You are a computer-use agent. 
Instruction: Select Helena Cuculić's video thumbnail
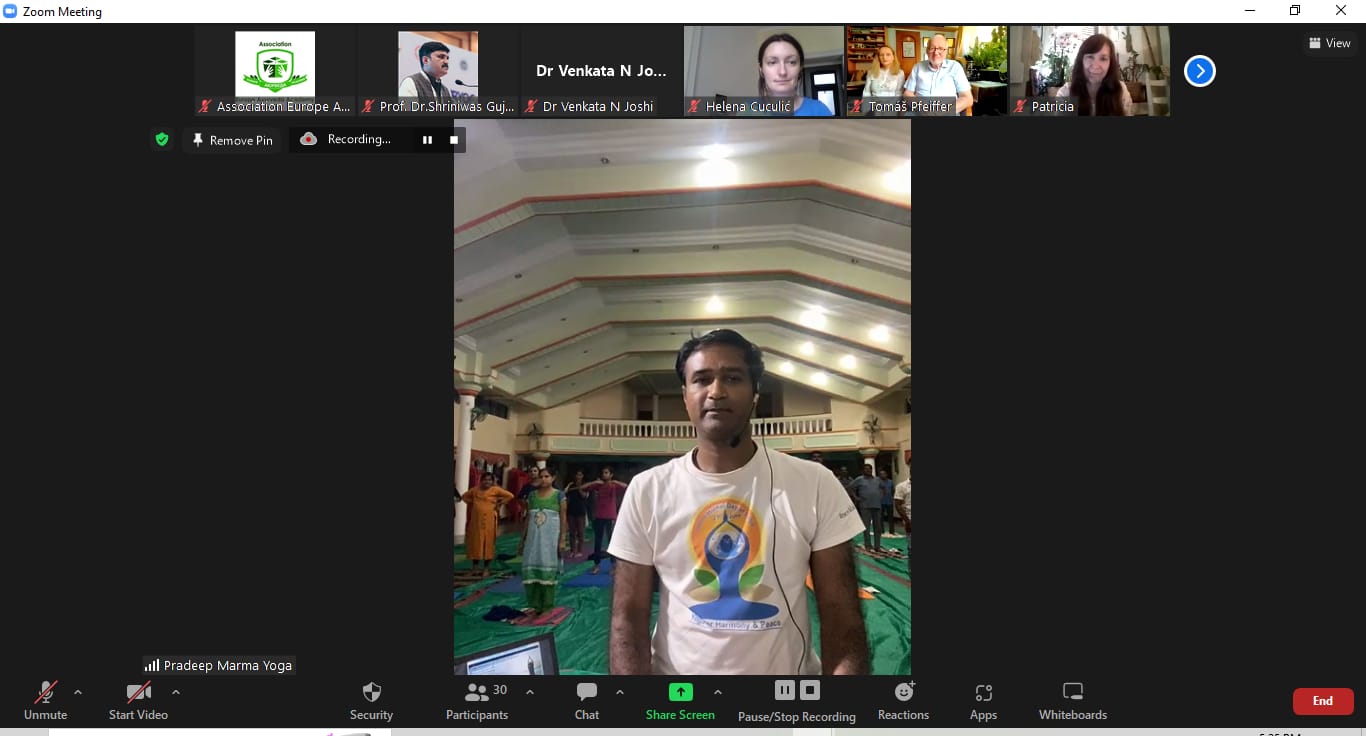tap(763, 71)
